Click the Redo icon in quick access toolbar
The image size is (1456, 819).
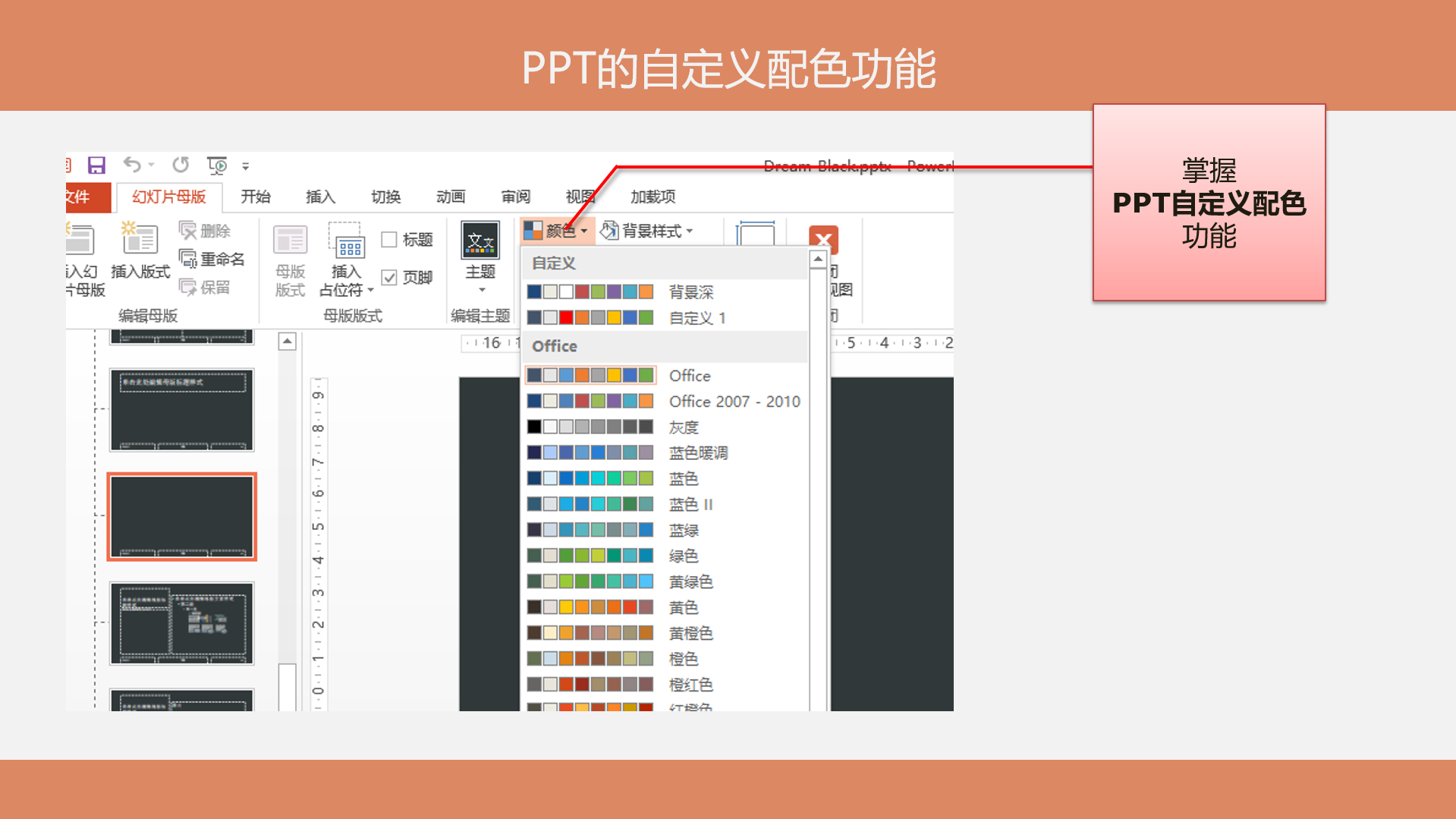[181, 165]
